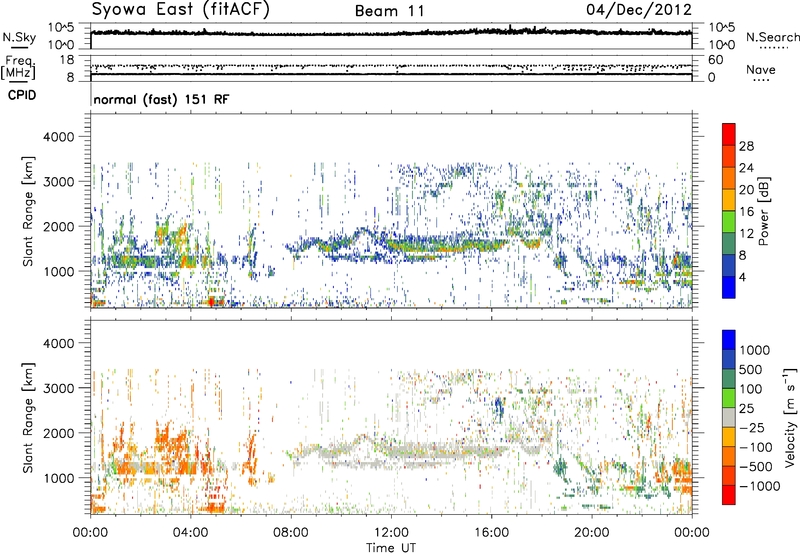Click the blue bottom of power colorbar
Viewport: 800px width, 554px height.
pyautogui.click(x=729, y=287)
